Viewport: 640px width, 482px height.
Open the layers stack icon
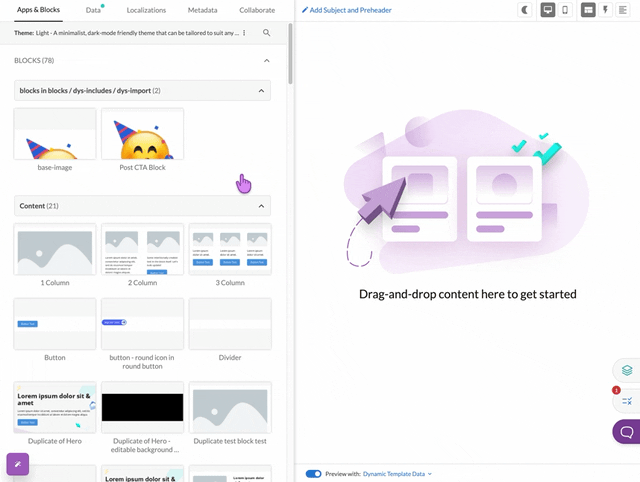click(x=627, y=370)
